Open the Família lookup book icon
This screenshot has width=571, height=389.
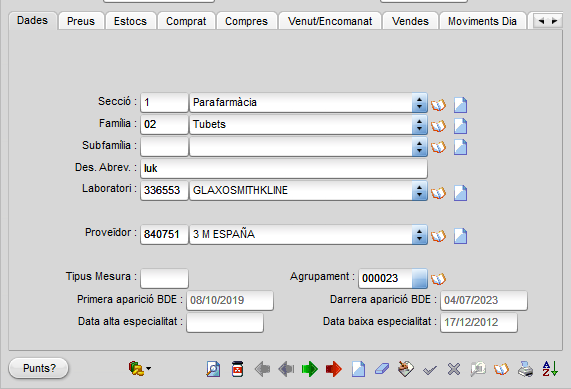(438, 126)
